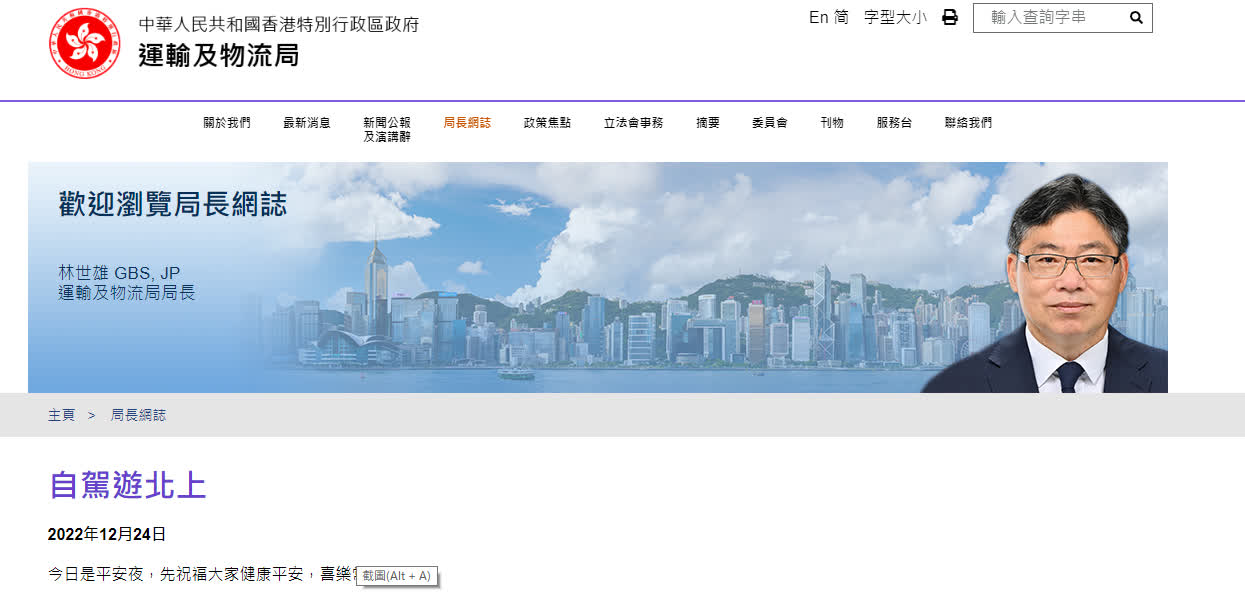Switch to Simplified Chinese (简)
Image resolution: width=1245 pixels, height=595 pixels.
841,17
